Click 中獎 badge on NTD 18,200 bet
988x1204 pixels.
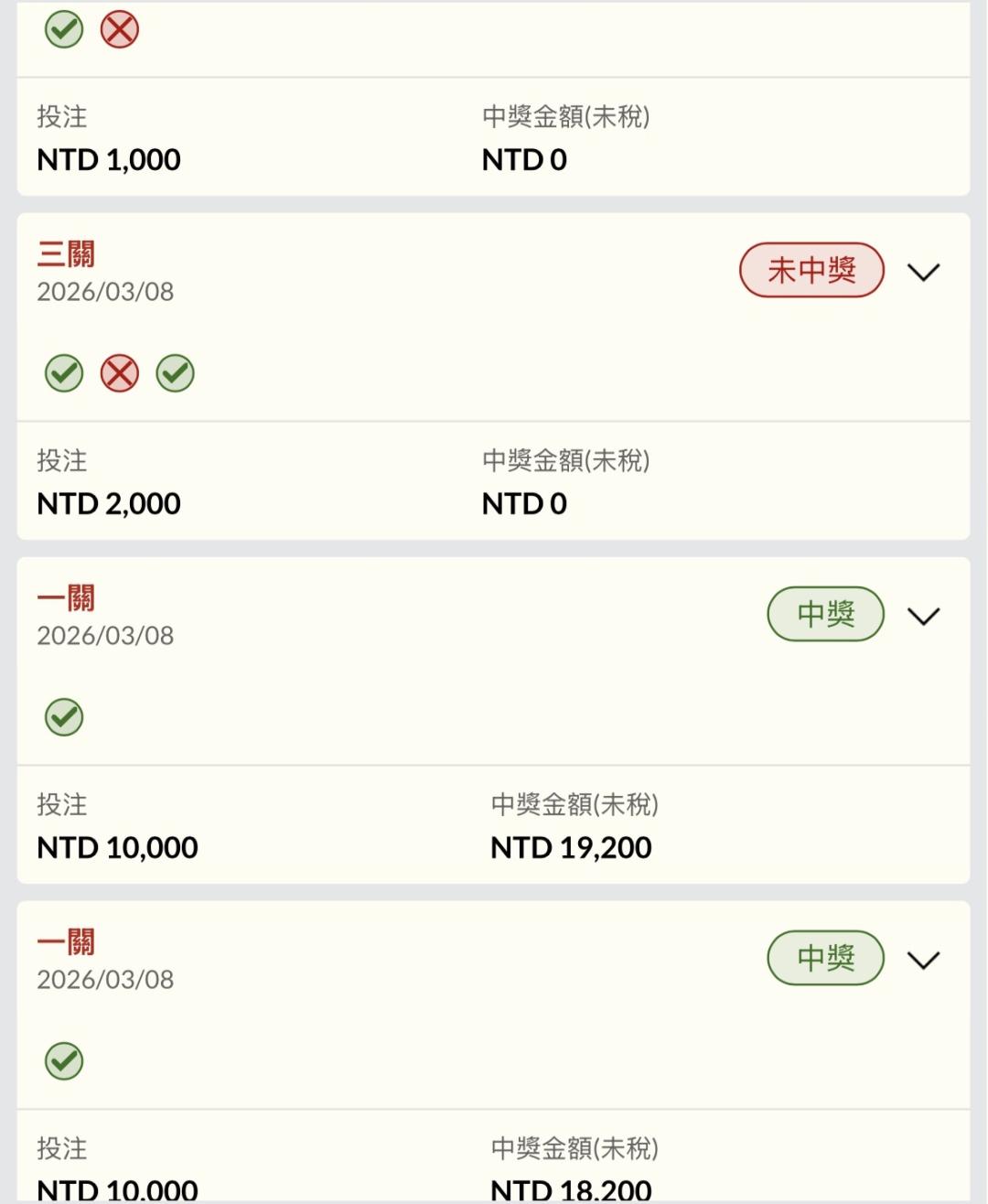point(825,958)
